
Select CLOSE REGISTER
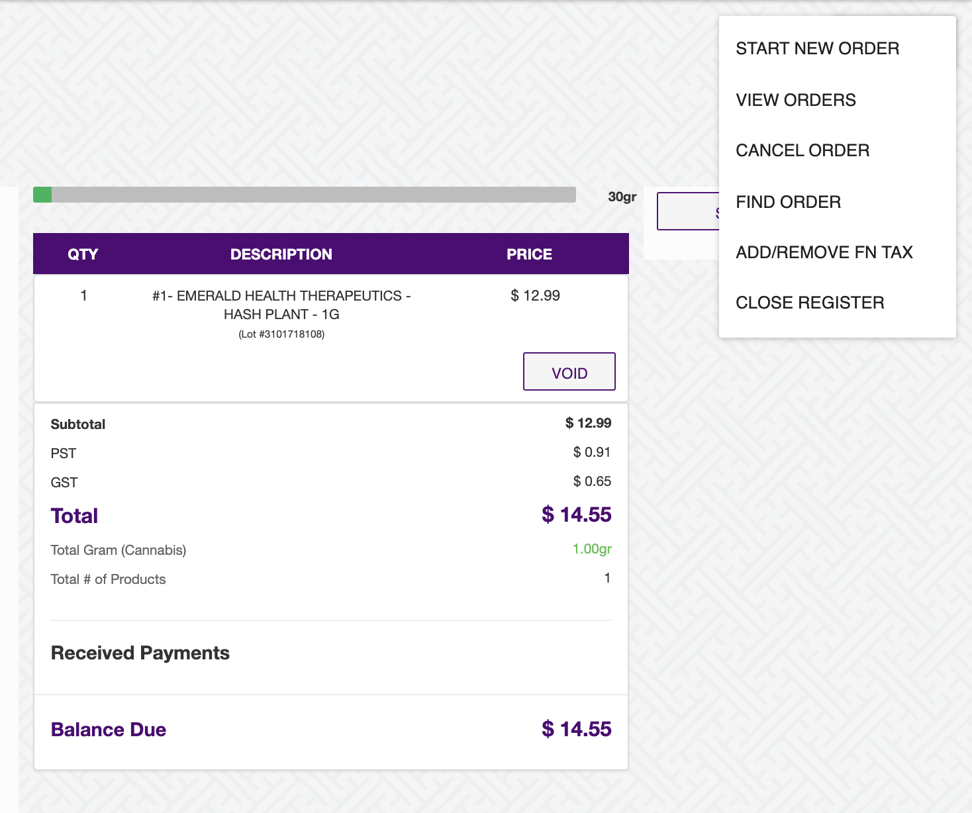[x=810, y=302]
